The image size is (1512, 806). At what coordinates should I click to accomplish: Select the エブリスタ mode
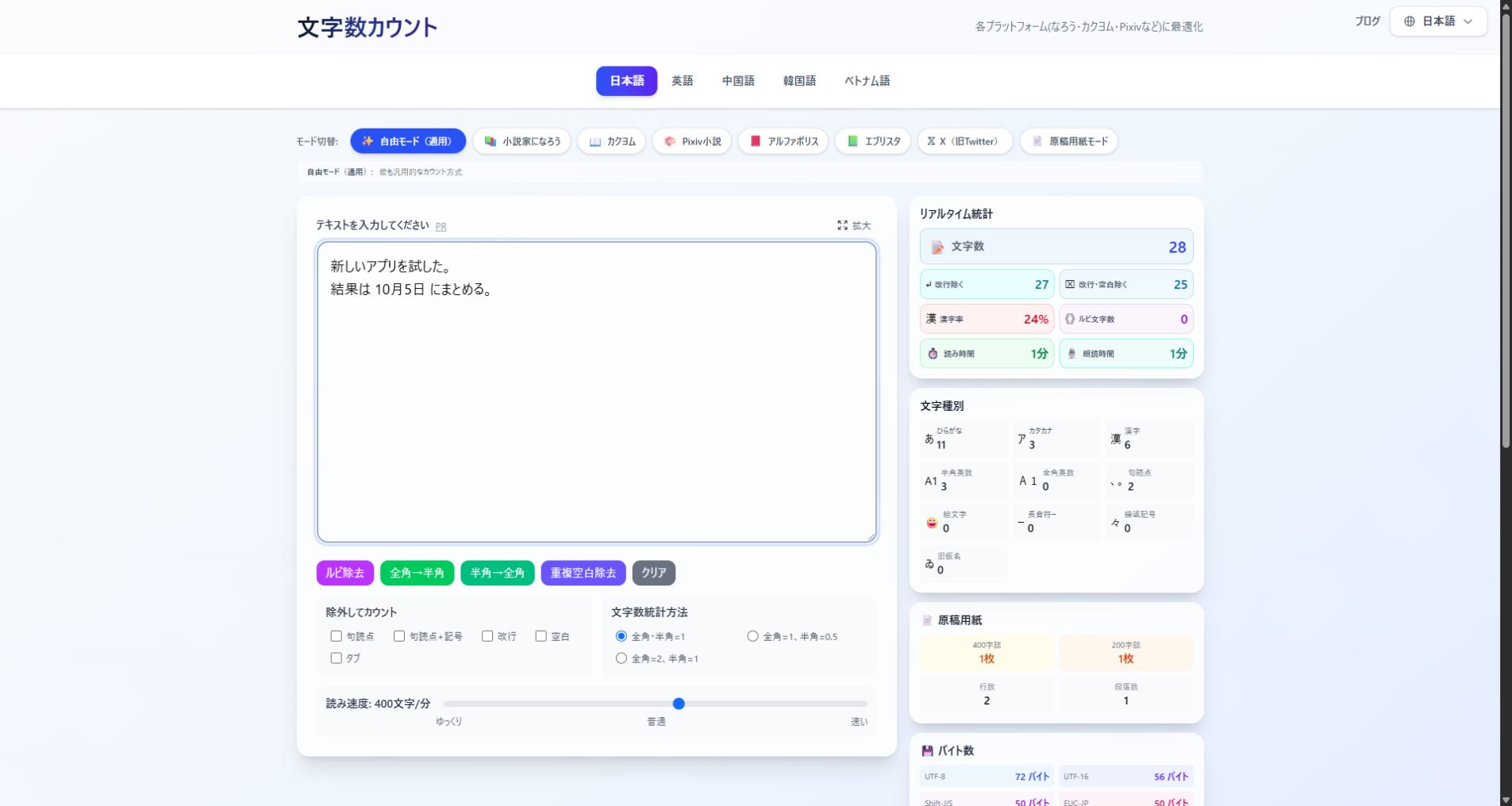tap(873, 141)
